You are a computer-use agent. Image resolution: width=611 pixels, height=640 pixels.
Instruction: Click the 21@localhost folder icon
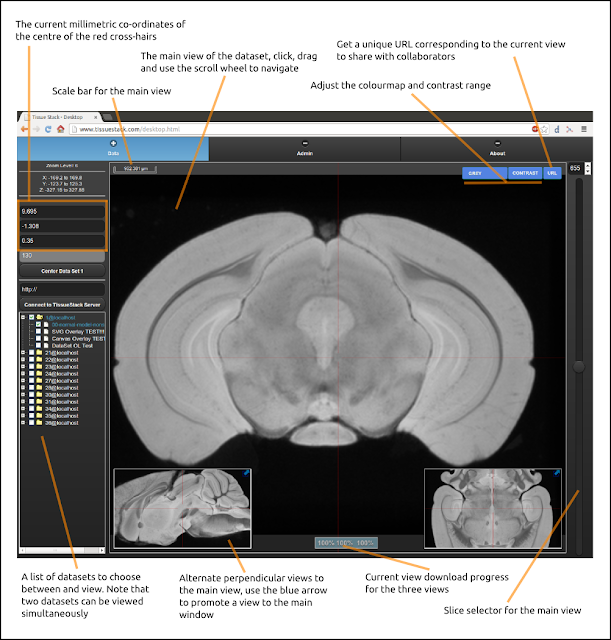pyautogui.click(x=39, y=353)
